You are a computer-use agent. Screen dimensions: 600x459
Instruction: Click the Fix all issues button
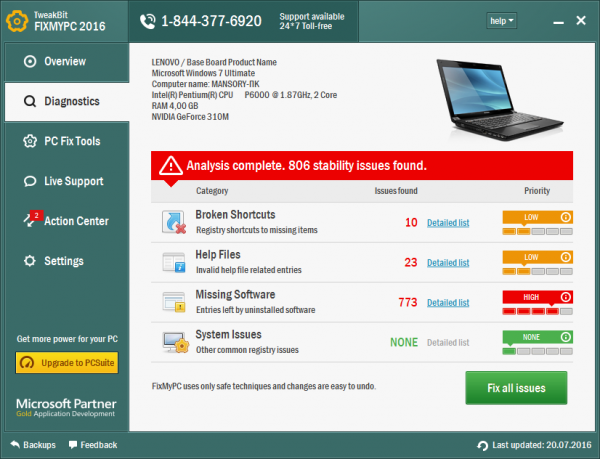(516, 388)
